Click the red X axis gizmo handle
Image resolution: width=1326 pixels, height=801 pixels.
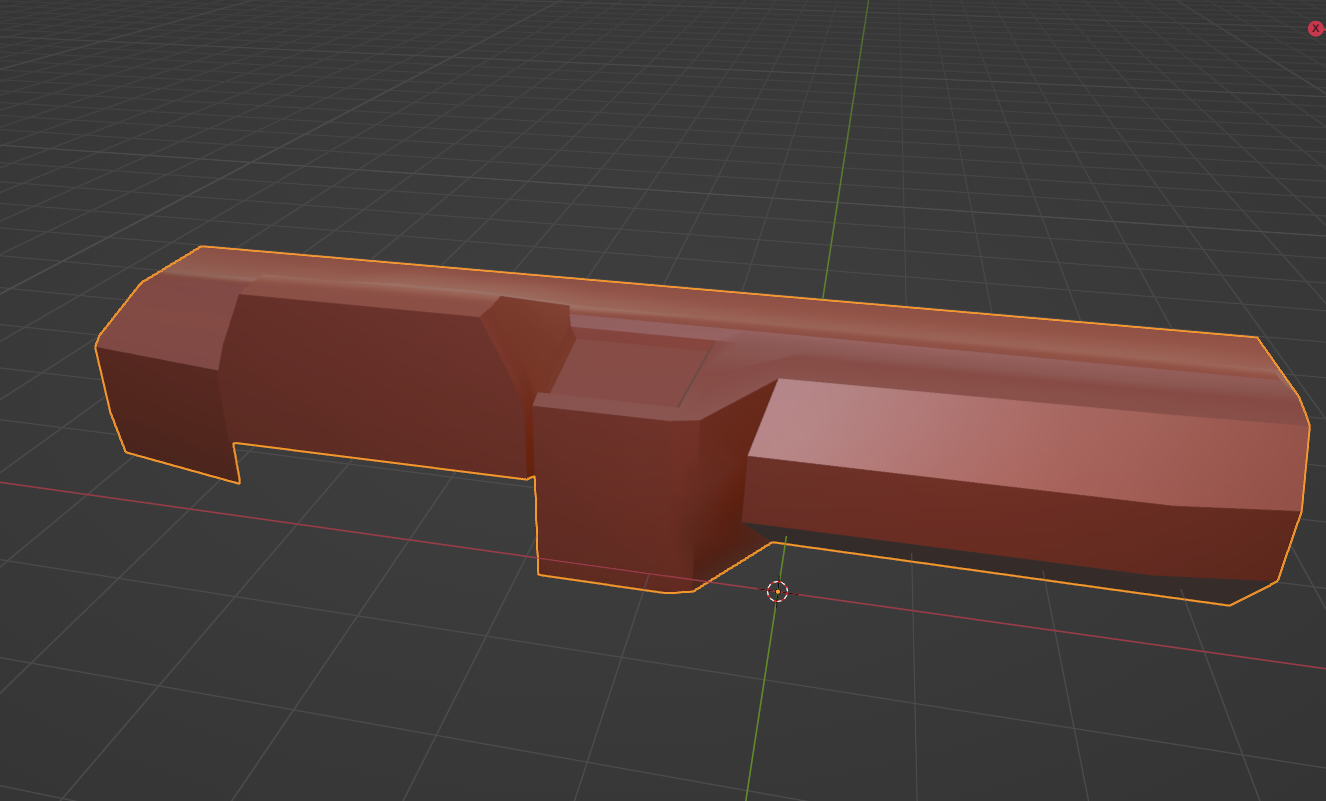(x=1316, y=29)
